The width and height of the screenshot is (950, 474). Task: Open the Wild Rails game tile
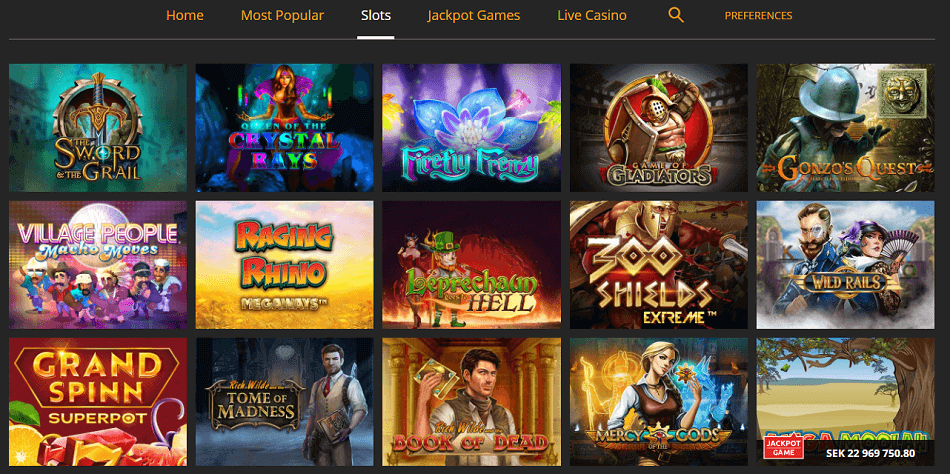tap(845, 265)
